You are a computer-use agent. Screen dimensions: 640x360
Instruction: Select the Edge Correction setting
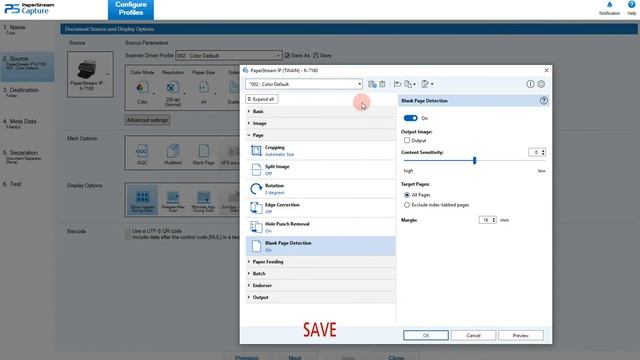[x=320, y=208]
